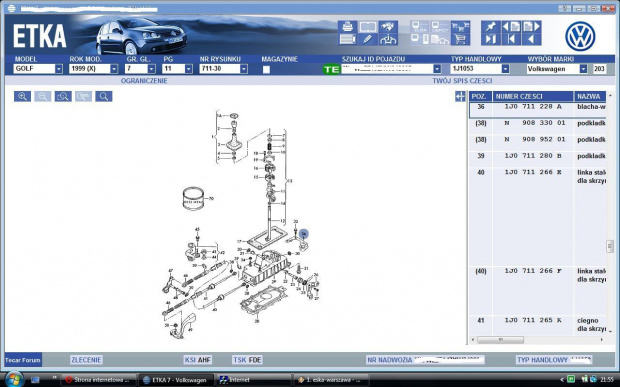This screenshot has height=387, width=620.
Task: Click the pushpin icon
Action: pyautogui.click(x=491, y=26)
